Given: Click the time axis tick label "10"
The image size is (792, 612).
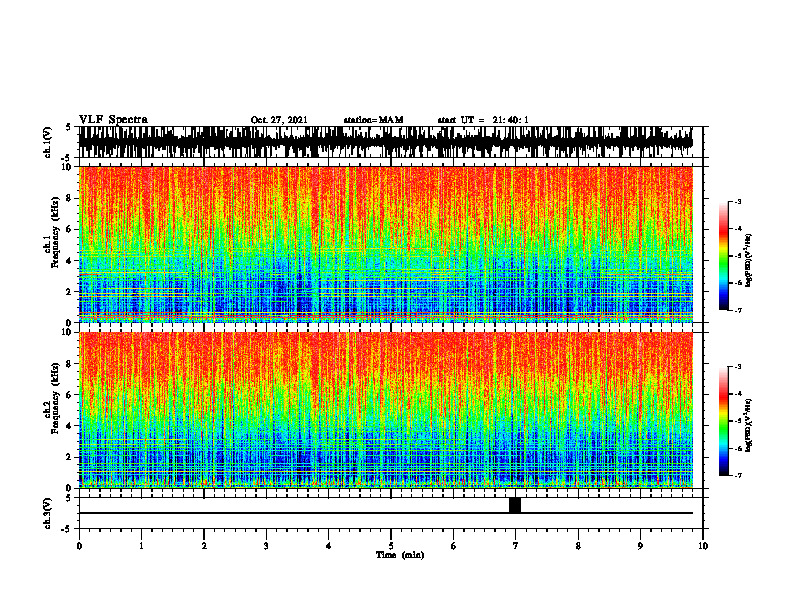Looking at the screenshot, I should pyautogui.click(x=703, y=546).
